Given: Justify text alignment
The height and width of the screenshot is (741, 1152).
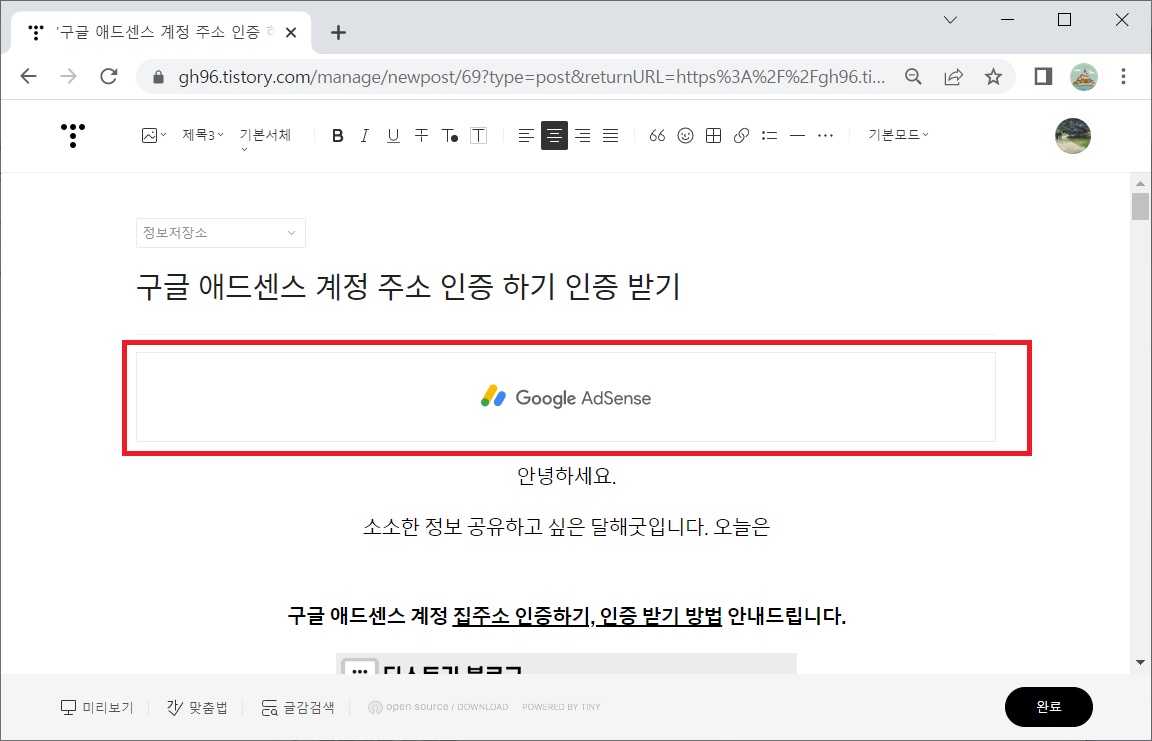Looking at the screenshot, I should tap(611, 135).
